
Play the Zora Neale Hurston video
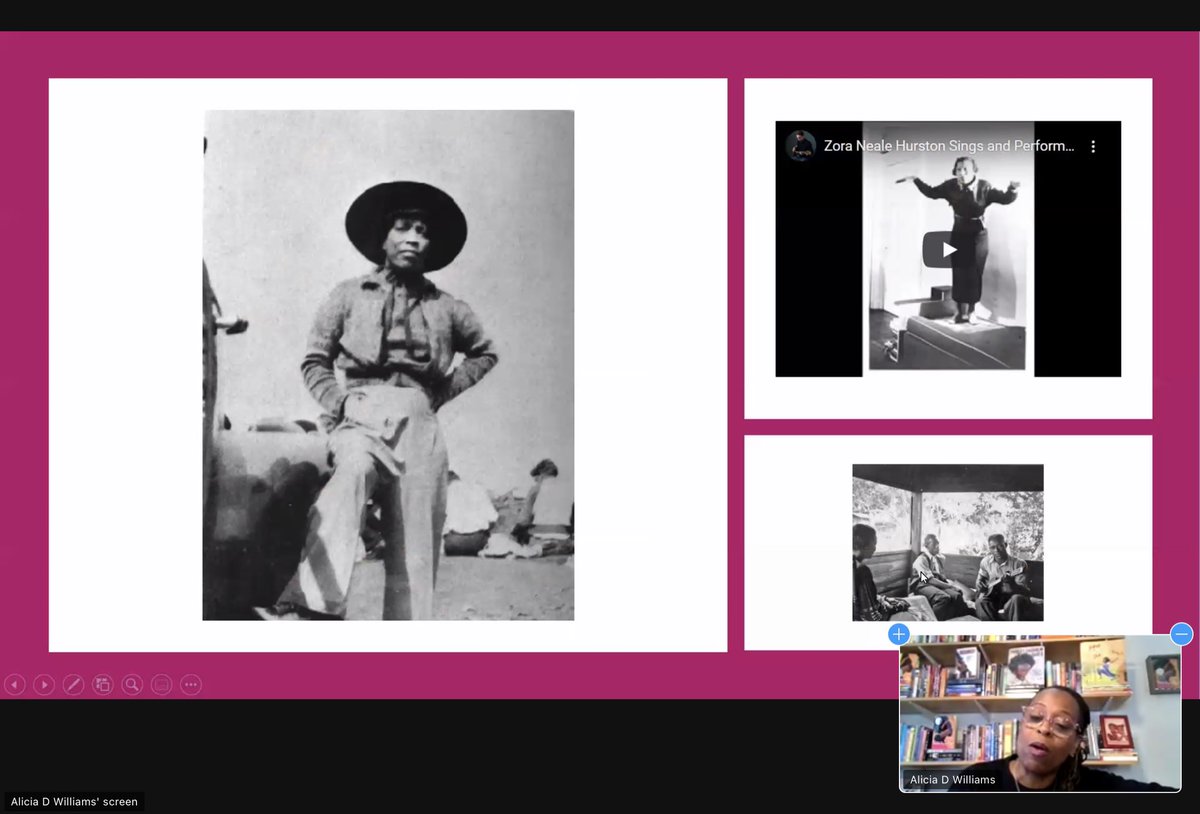click(x=948, y=250)
